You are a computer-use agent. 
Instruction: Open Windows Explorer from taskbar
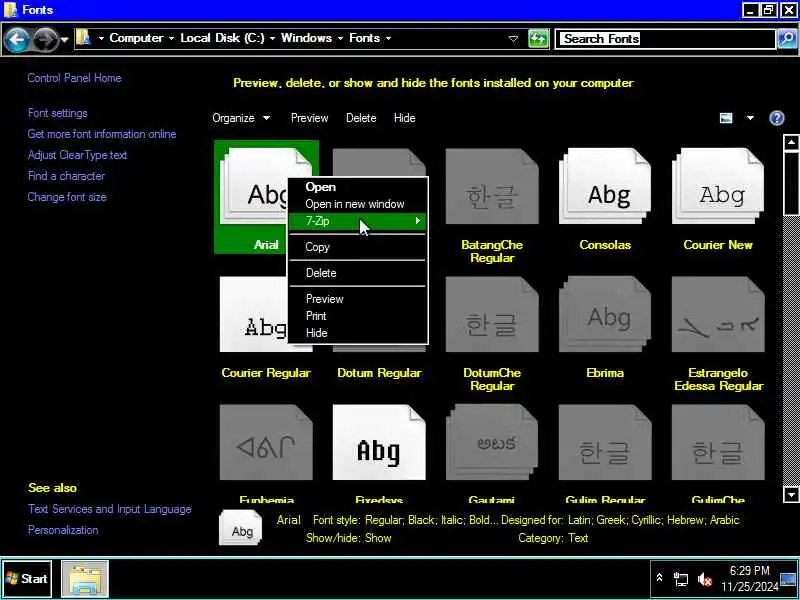point(85,579)
